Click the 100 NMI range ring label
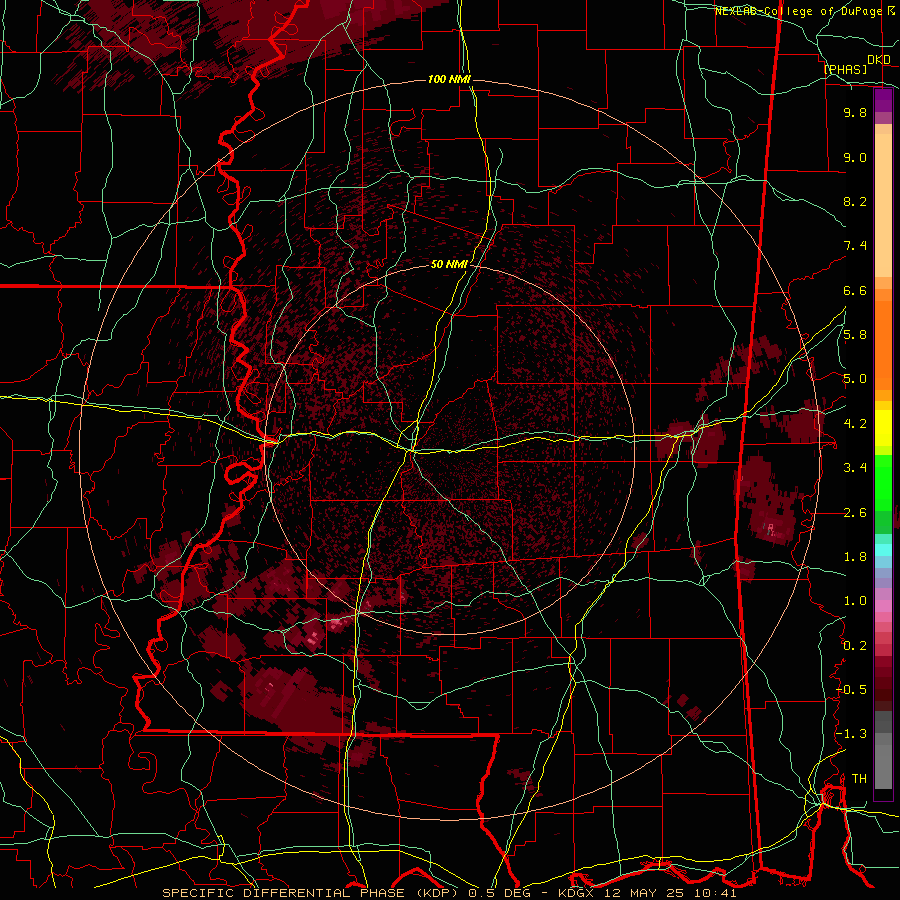 pyautogui.click(x=449, y=79)
